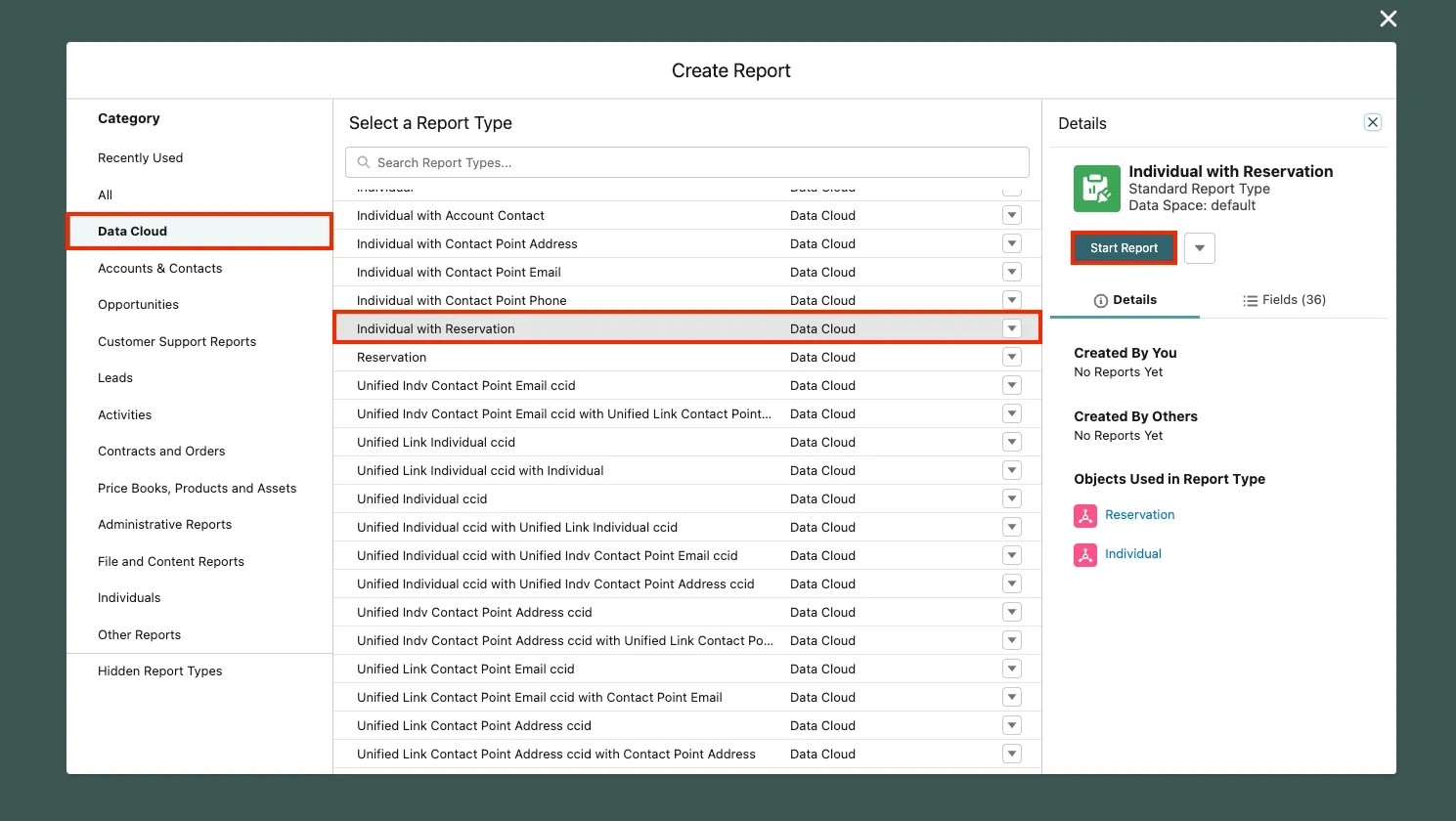Image resolution: width=1456 pixels, height=821 pixels.
Task: Choose Hidden Report Types category
Action: pyautogui.click(x=159, y=670)
